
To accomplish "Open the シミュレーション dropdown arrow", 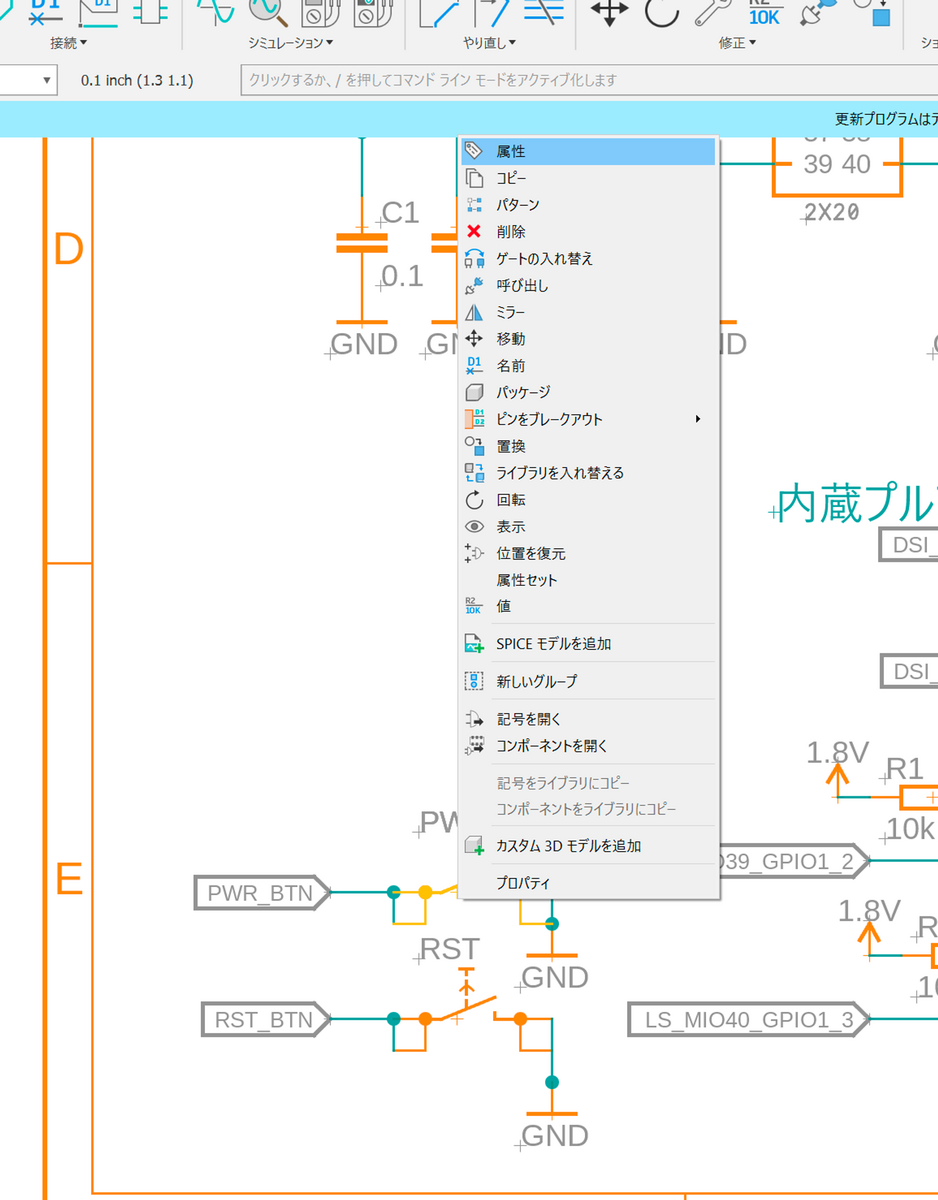I will pos(289,42).
